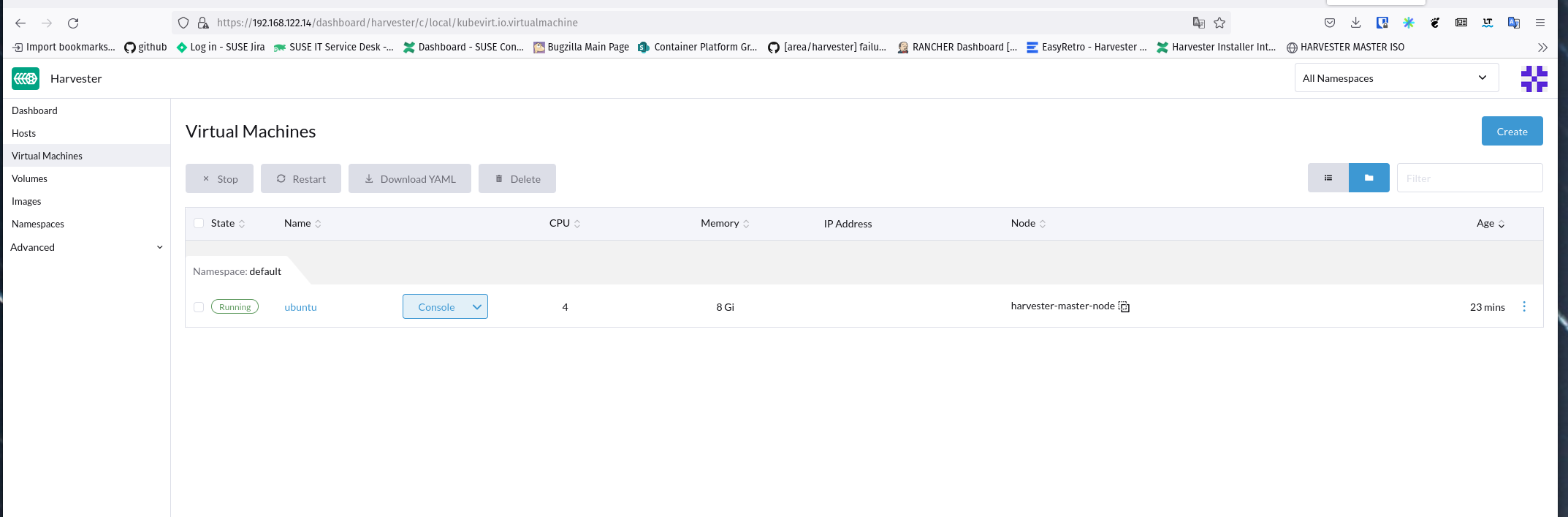Open RANCHER Dashboard bookmark
Screen dimensions: 1568x517
[x=957, y=47]
